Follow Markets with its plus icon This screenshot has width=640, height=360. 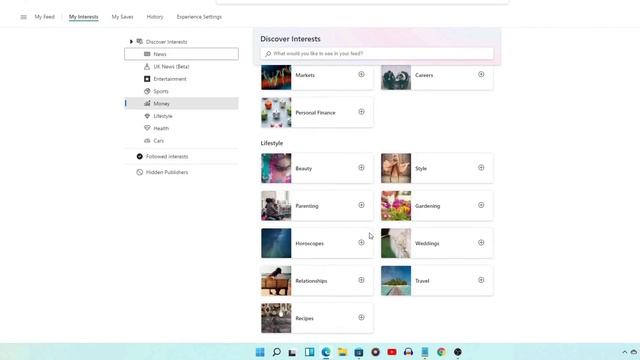pos(361,74)
